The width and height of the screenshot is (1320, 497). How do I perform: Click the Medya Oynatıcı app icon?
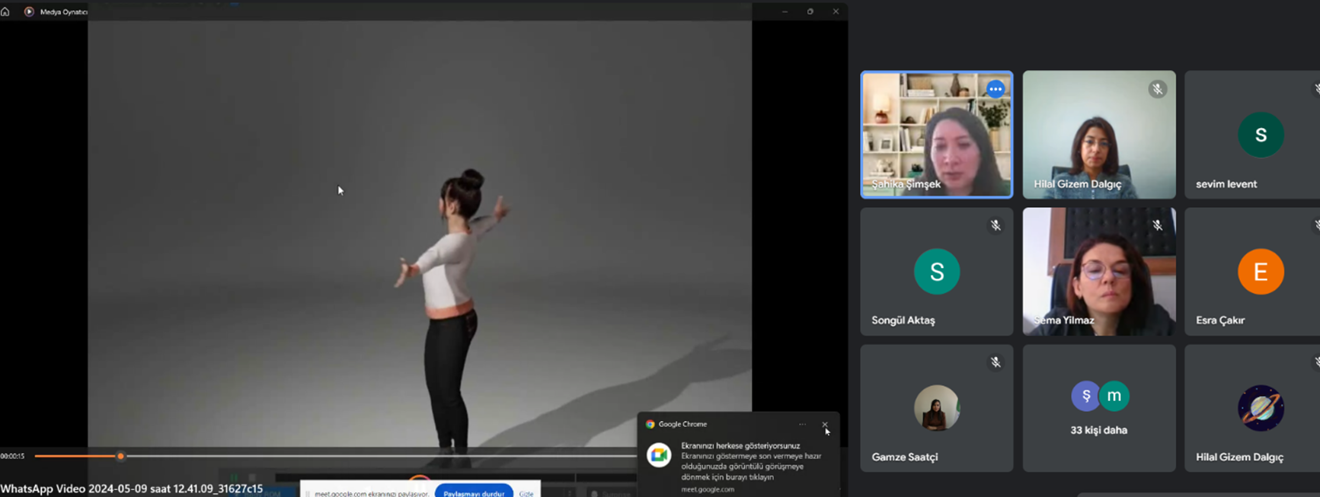[x=29, y=12]
